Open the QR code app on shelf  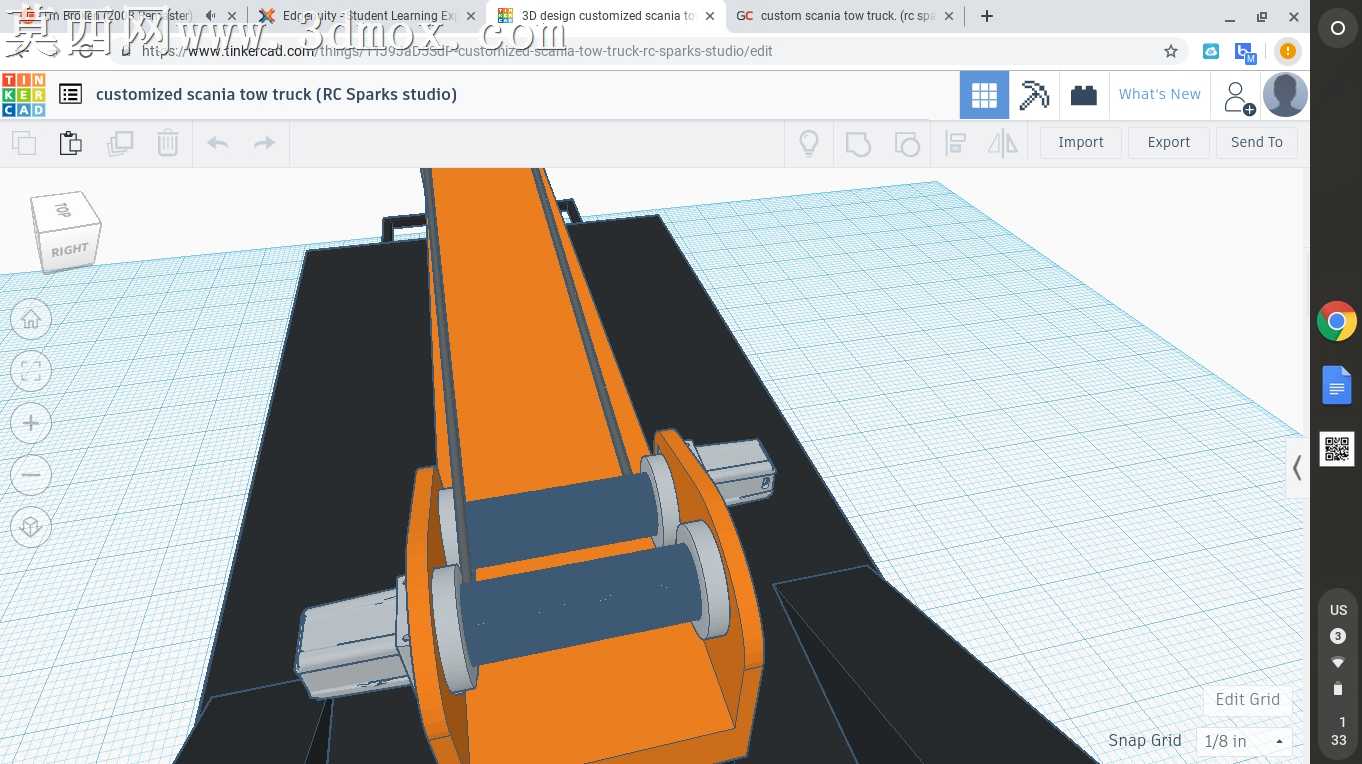(1337, 449)
